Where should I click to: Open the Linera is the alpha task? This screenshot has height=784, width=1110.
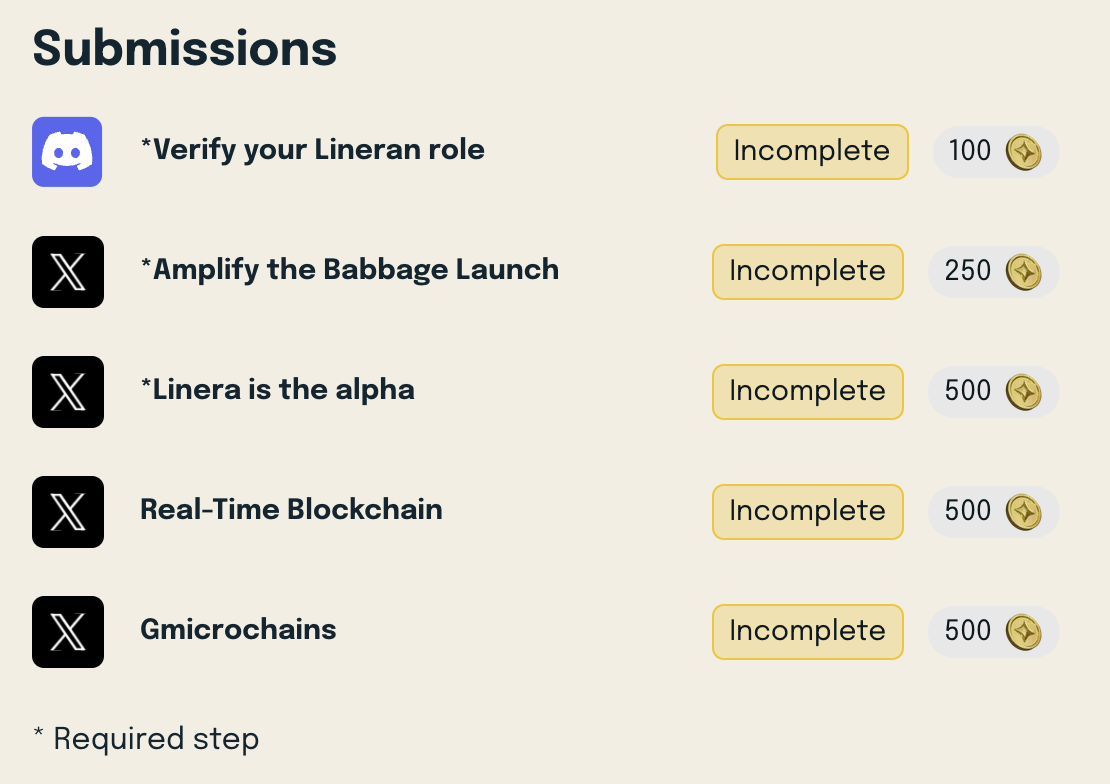pos(278,390)
